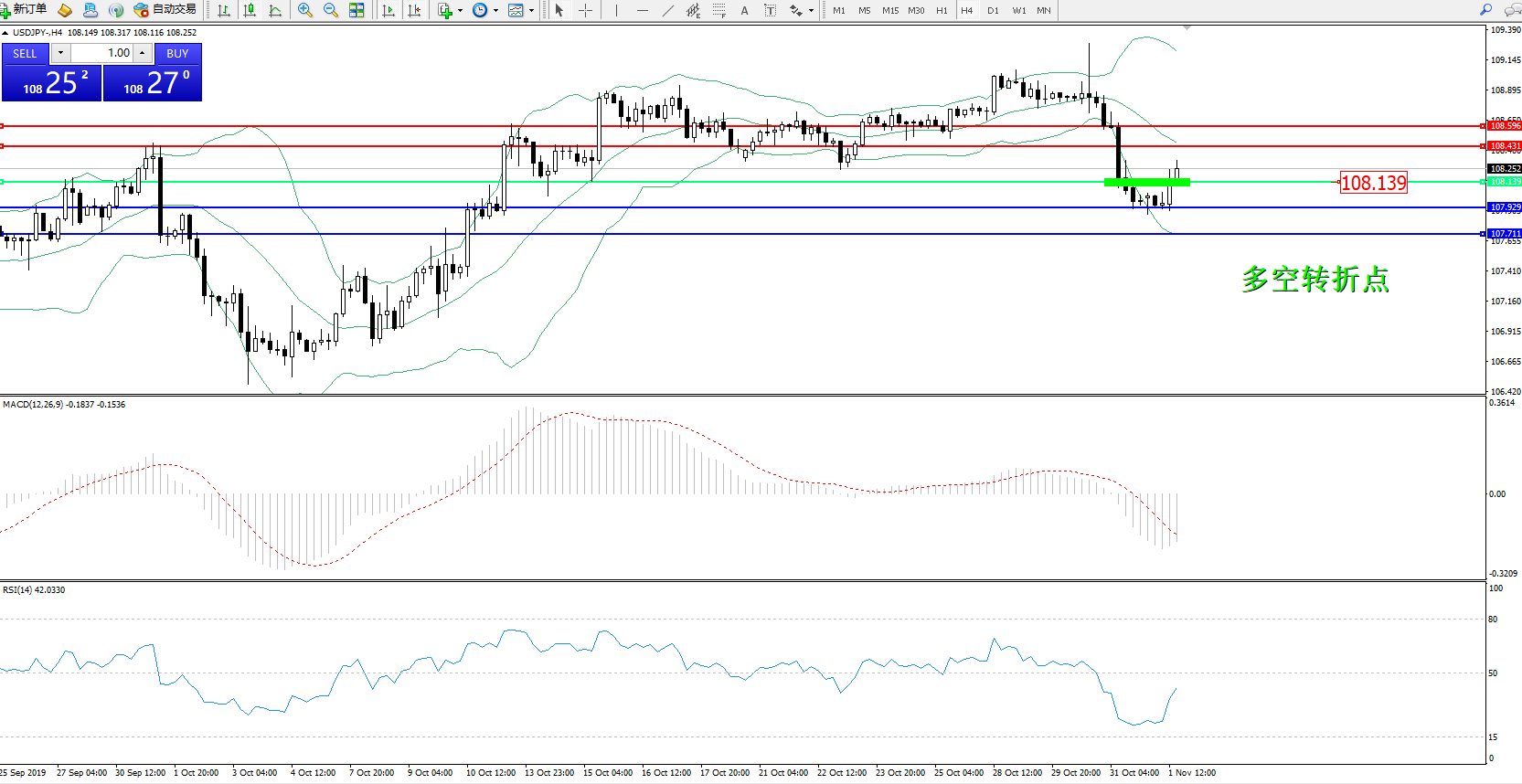Select the trendline drawing tool

coord(668,10)
